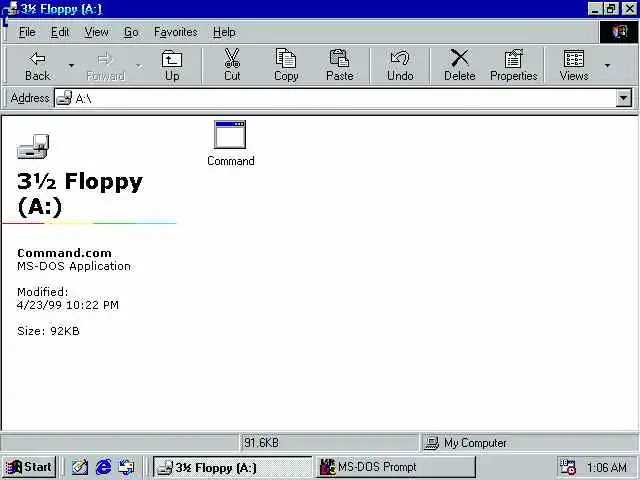
Task: Click the Size: 92KB text
Action: (x=48, y=331)
